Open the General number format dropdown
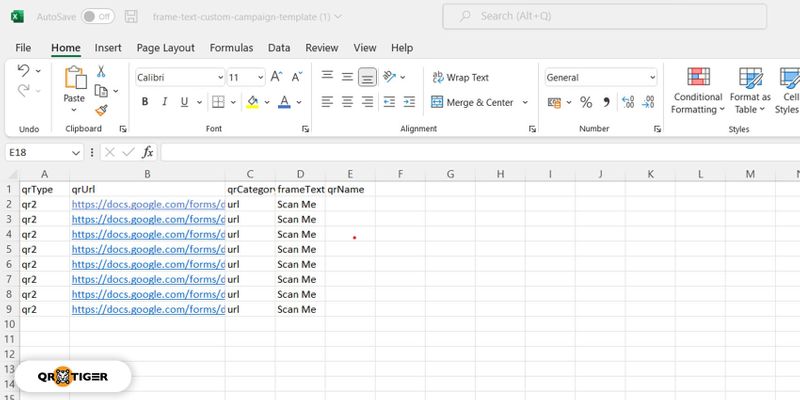 (652, 77)
